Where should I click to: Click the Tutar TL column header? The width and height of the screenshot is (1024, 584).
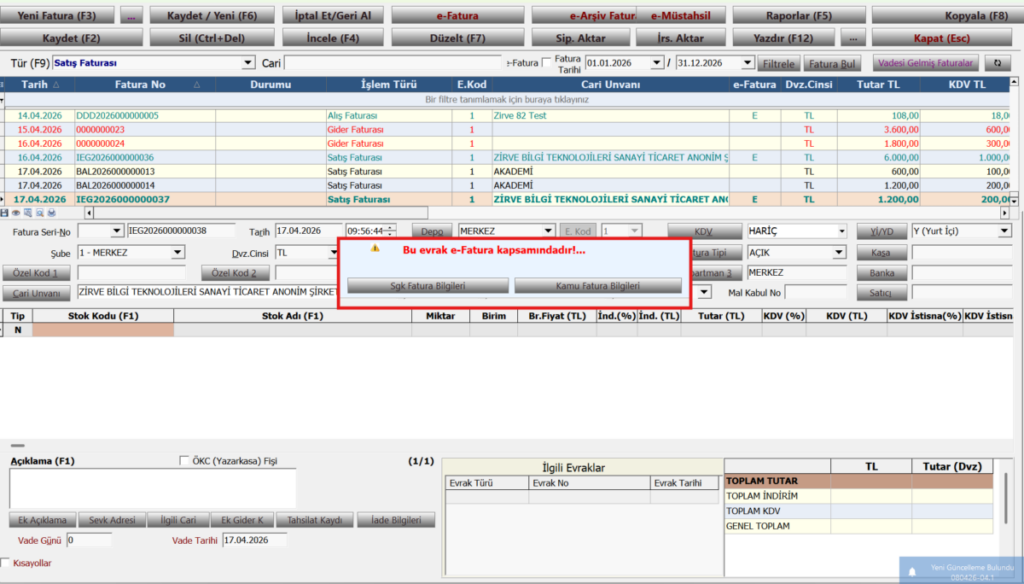click(x=878, y=84)
